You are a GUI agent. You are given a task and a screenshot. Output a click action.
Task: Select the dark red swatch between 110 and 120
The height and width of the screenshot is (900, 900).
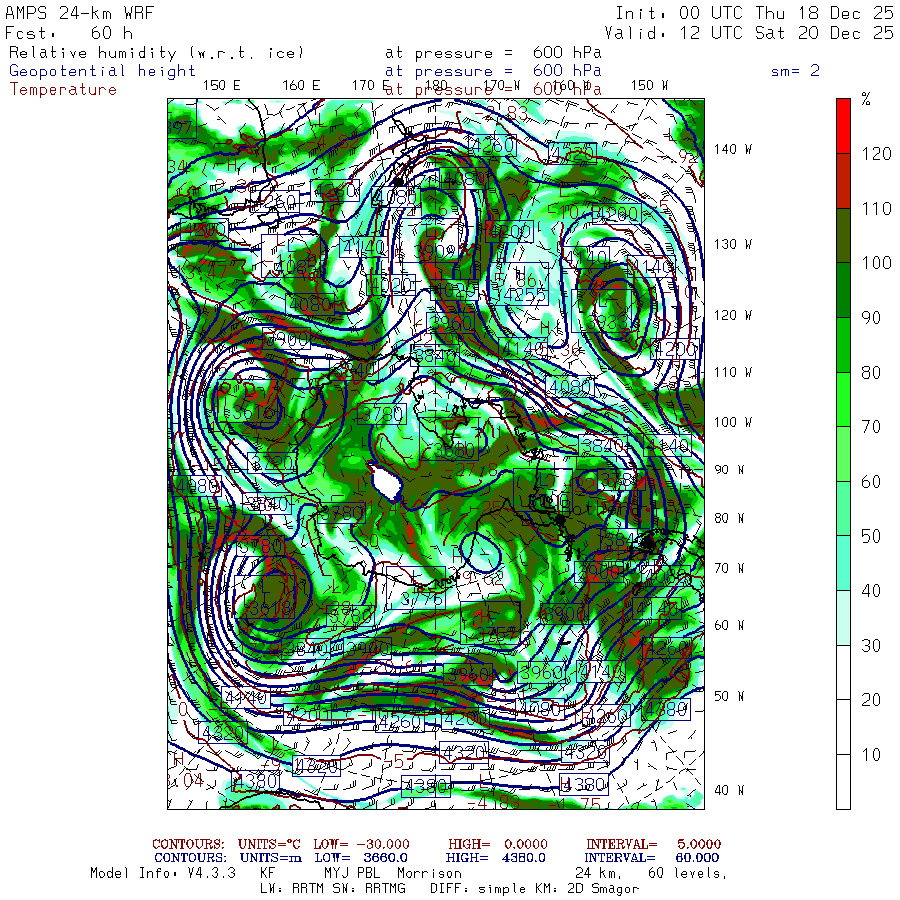click(x=843, y=180)
